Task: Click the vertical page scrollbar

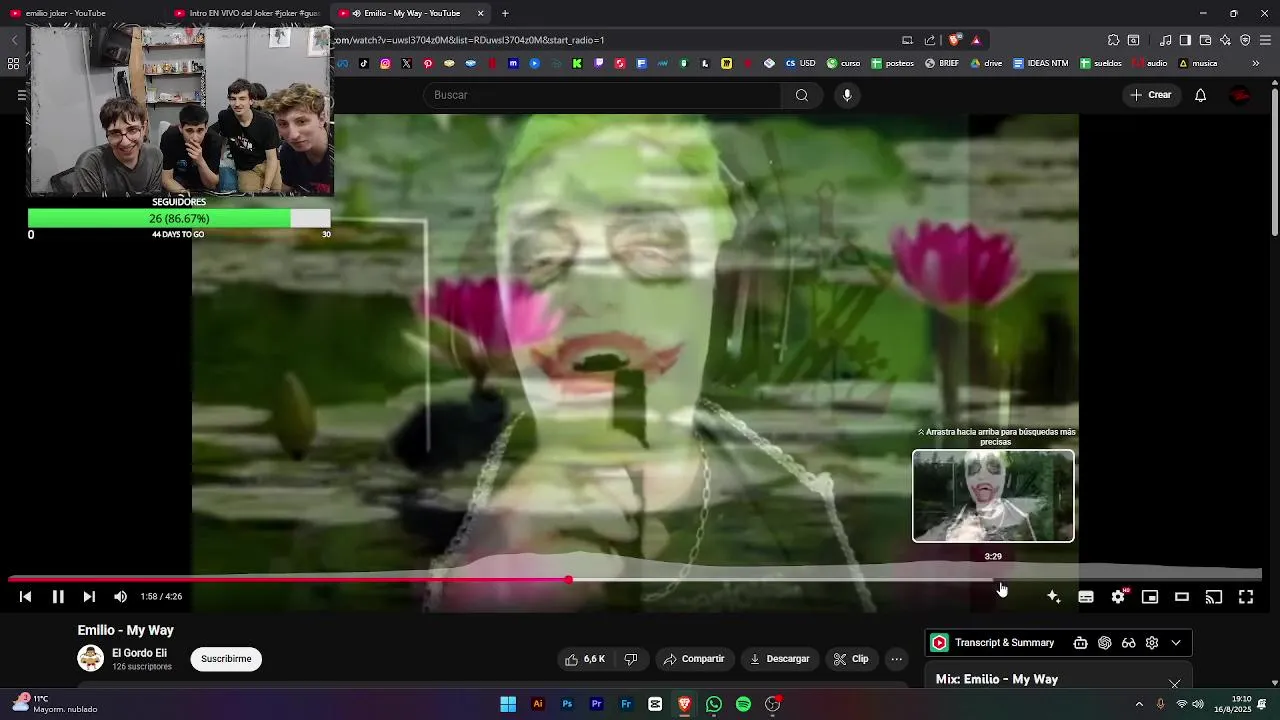Action: pyautogui.click(x=1274, y=164)
